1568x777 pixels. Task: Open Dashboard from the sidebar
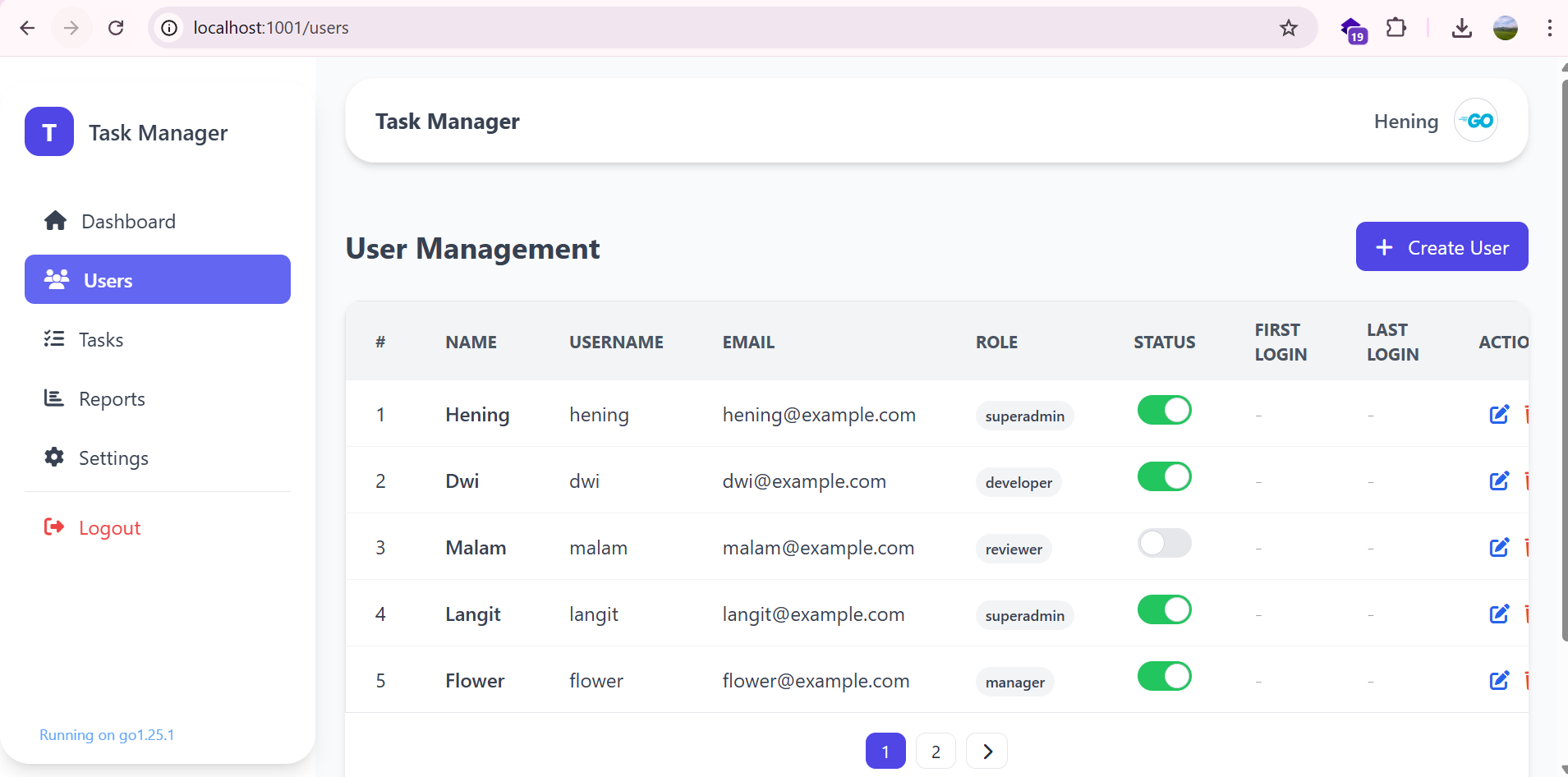point(128,221)
